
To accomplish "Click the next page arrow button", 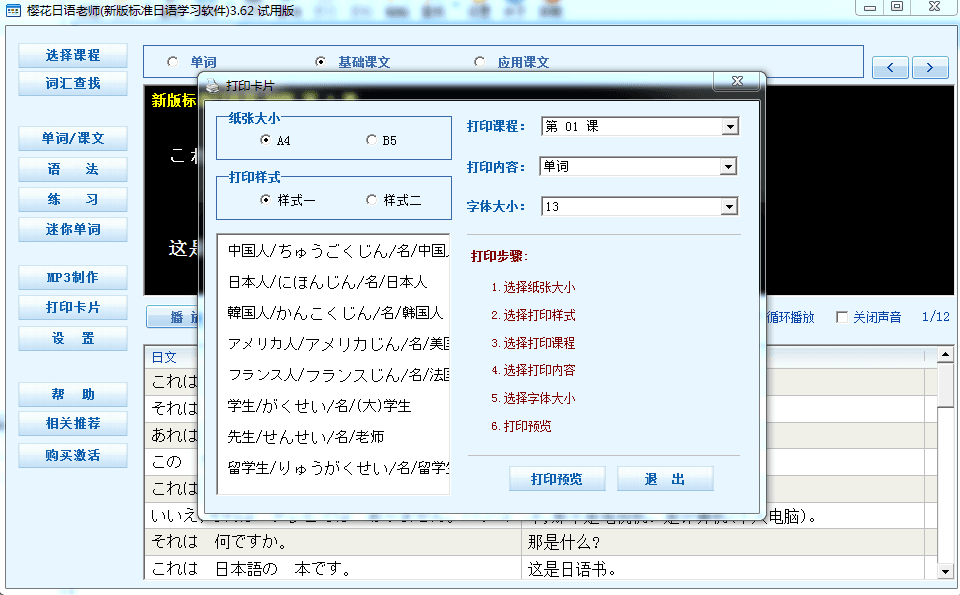I will (x=930, y=68).
